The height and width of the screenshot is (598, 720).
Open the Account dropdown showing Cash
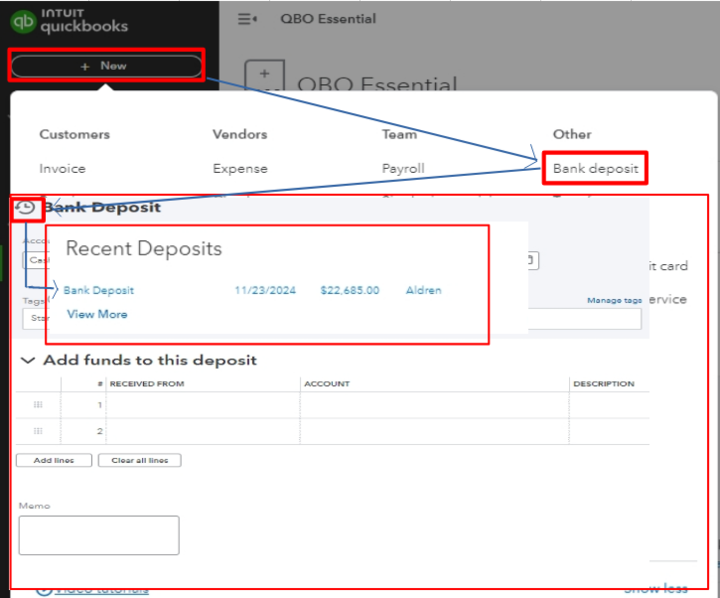(x=36, y=260)
